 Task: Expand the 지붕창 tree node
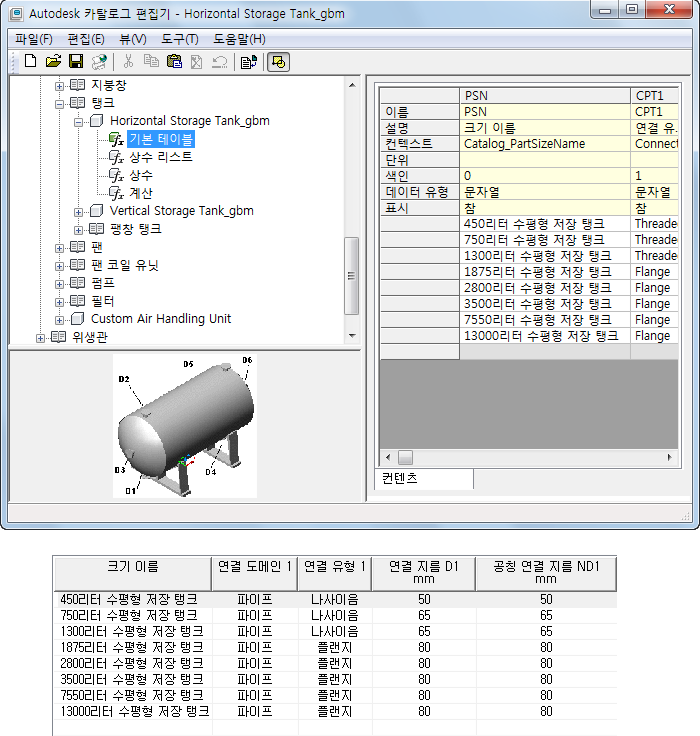[x=59, y=86]
